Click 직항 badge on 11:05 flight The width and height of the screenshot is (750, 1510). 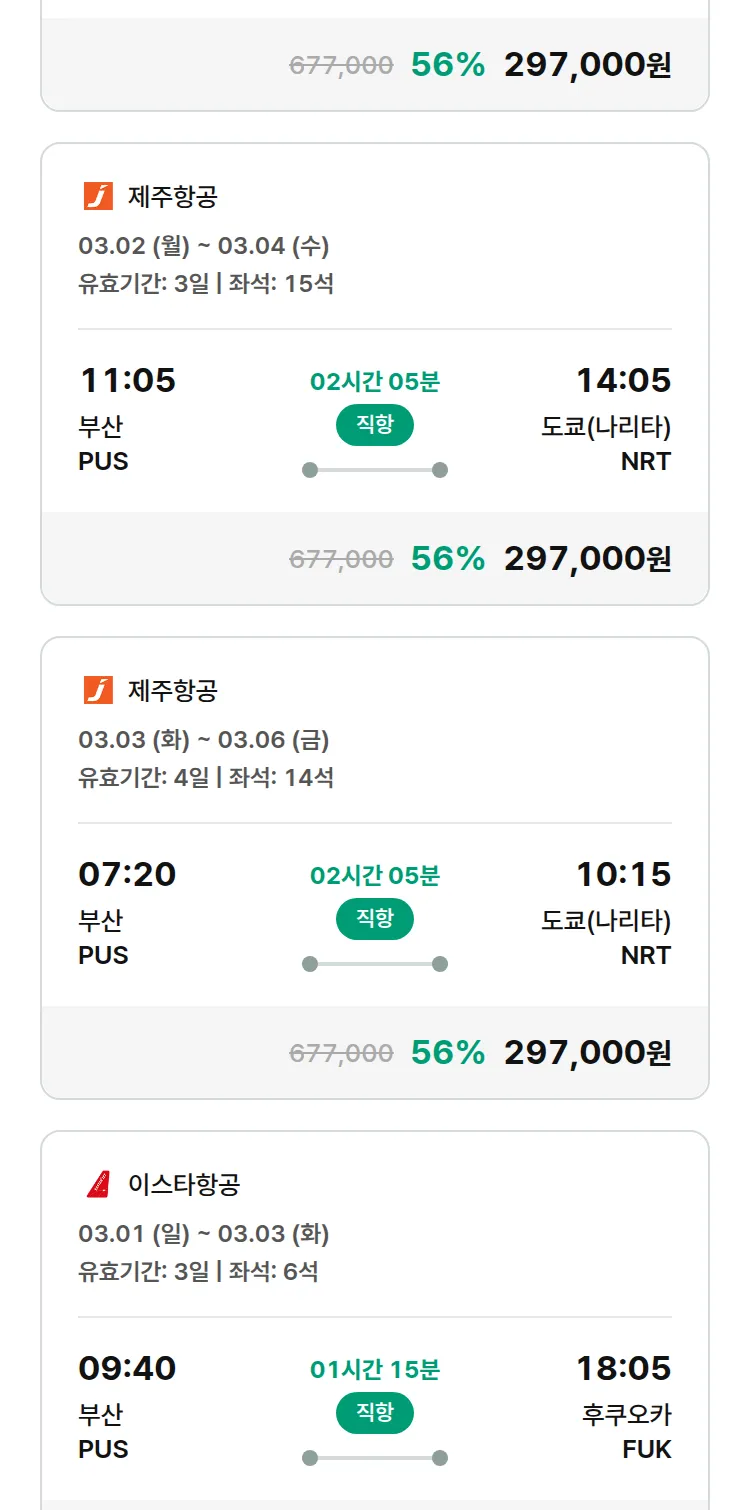point(374,425)
